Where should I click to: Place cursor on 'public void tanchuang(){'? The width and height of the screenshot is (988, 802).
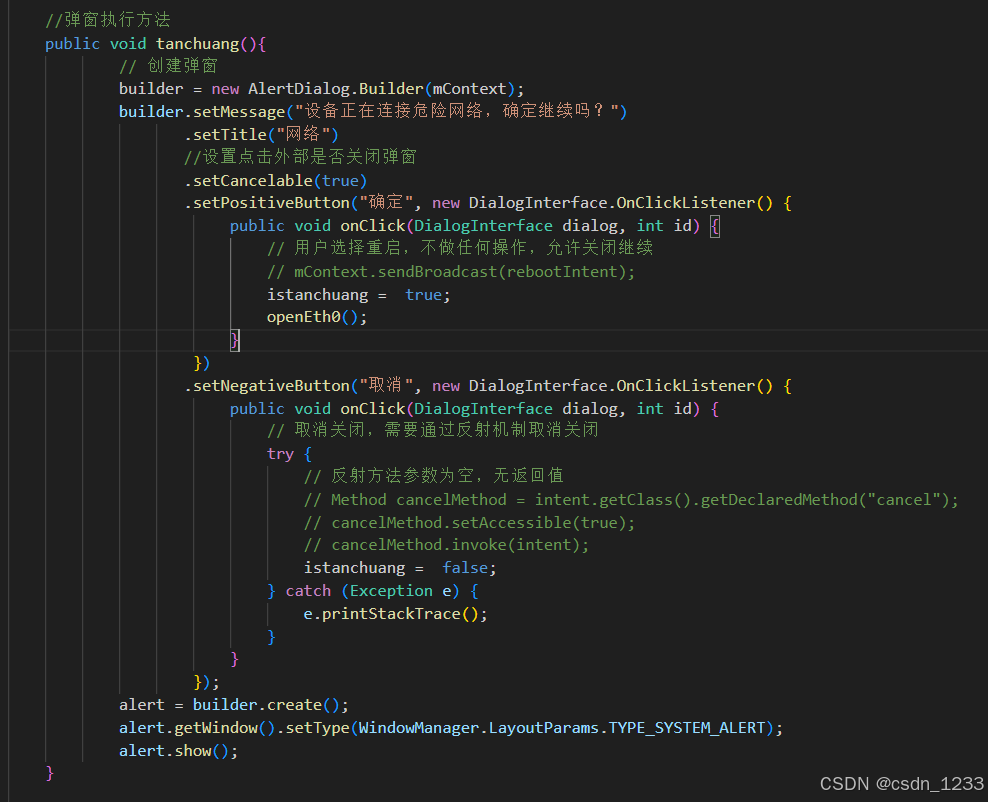pyautogui.click(x=156, y=43)
